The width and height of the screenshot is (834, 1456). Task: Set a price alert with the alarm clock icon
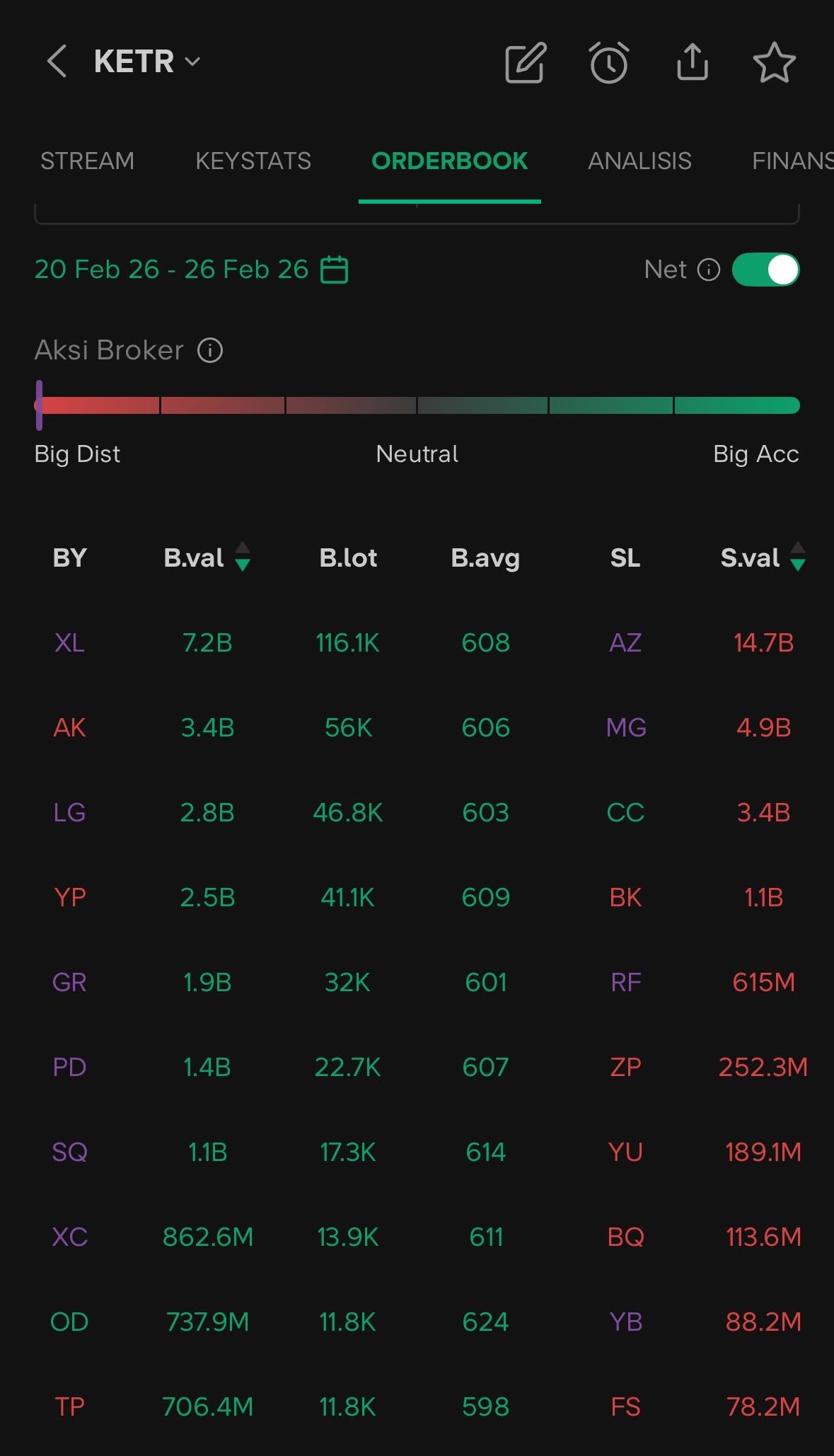point(609,63)
